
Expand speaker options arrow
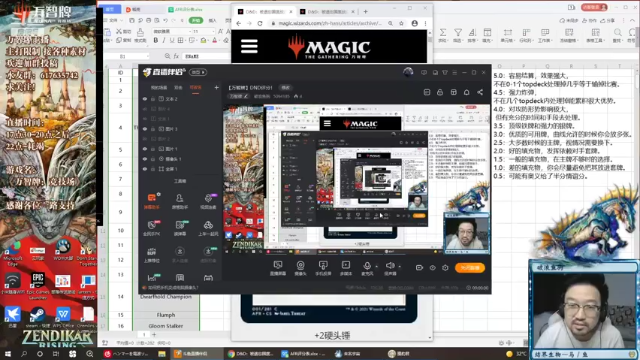[400, 267]
